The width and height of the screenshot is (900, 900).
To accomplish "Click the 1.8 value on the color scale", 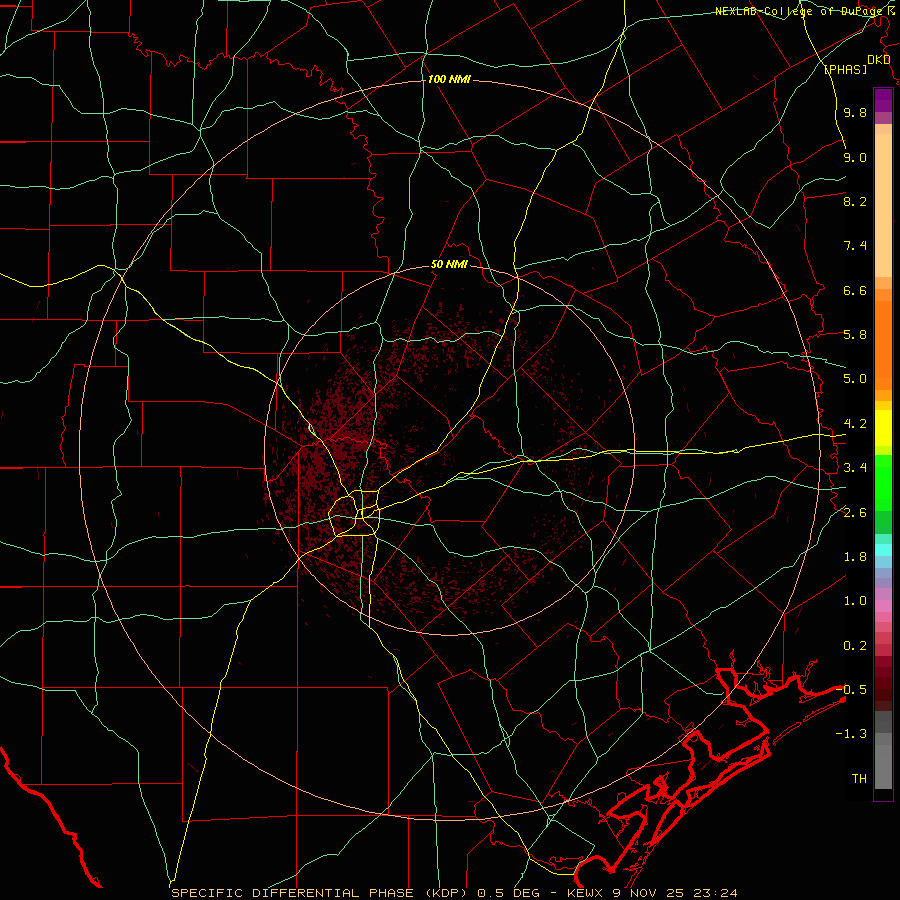I will (855, 557).
